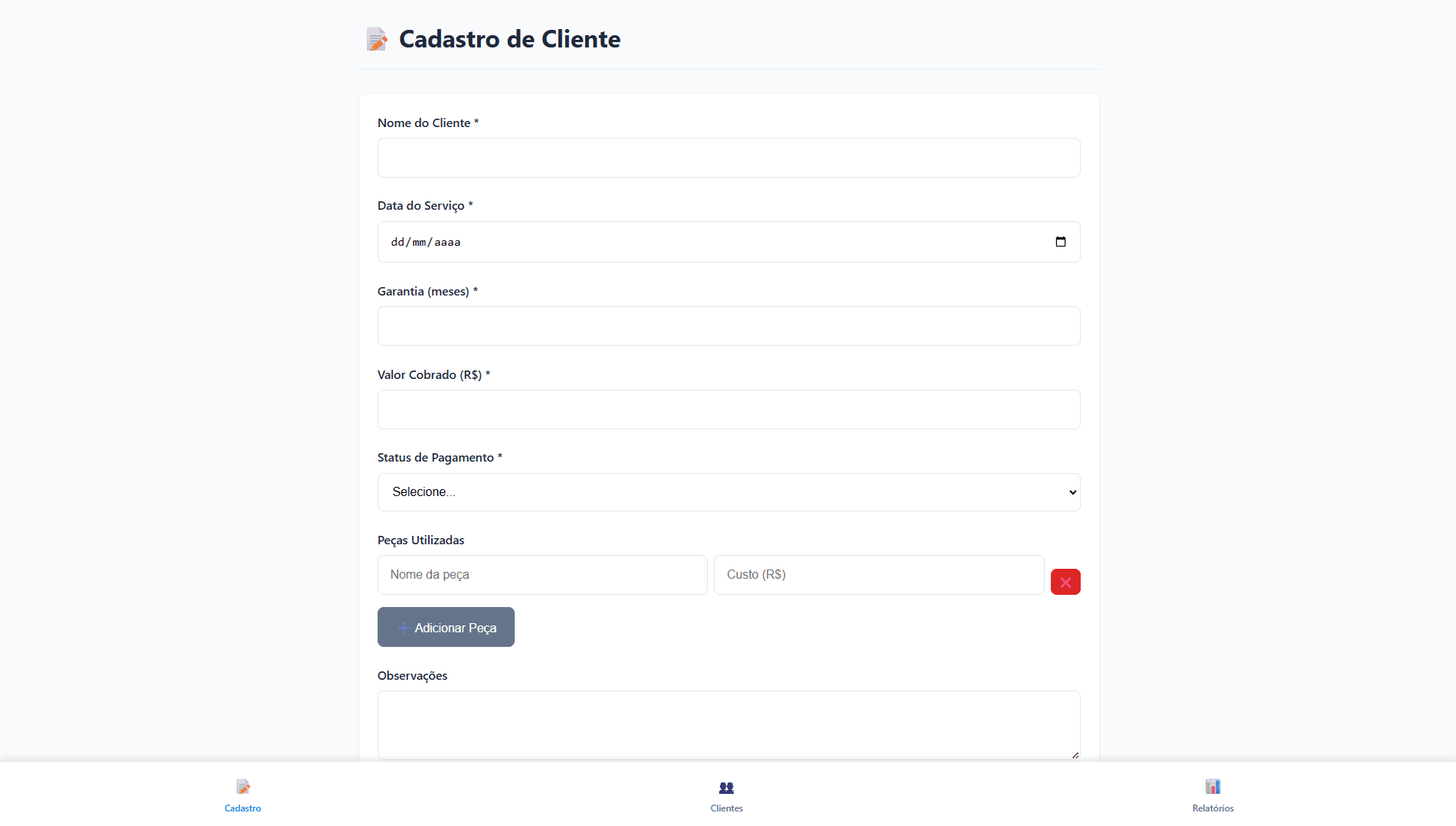The width and height of the screenshot is (1456, 826).
Task: Click the plus icon on Adicionar Peça
Action: point(404,628)
